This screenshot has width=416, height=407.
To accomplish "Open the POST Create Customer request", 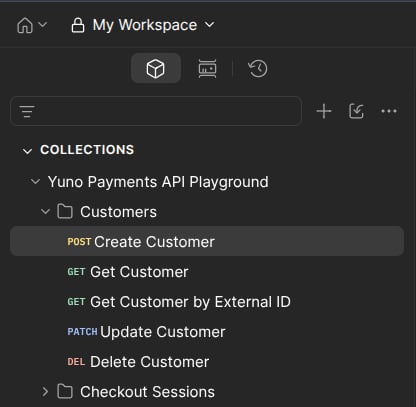I will click(x=207, y=241).
